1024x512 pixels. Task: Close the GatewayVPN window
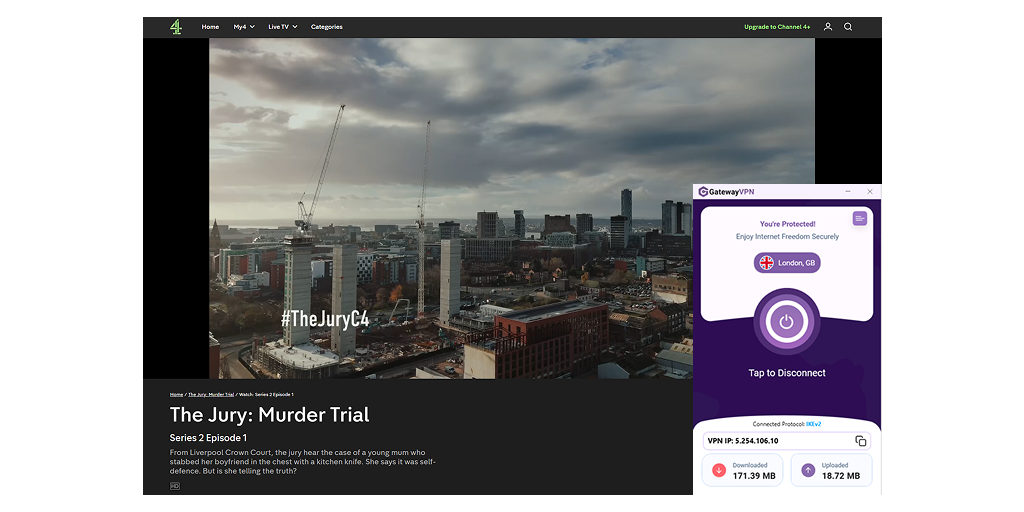click(870, 191)
